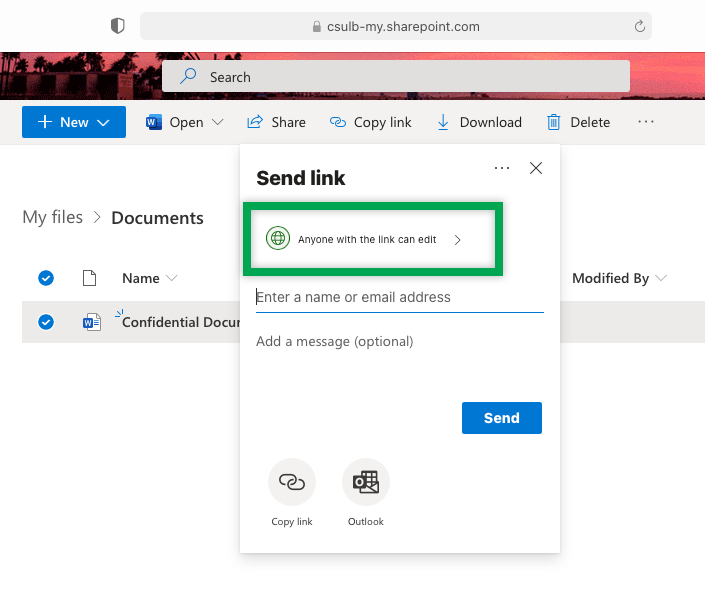
Task: Click the Word file icon for Confidential Document
Action: tap(92, 322)
